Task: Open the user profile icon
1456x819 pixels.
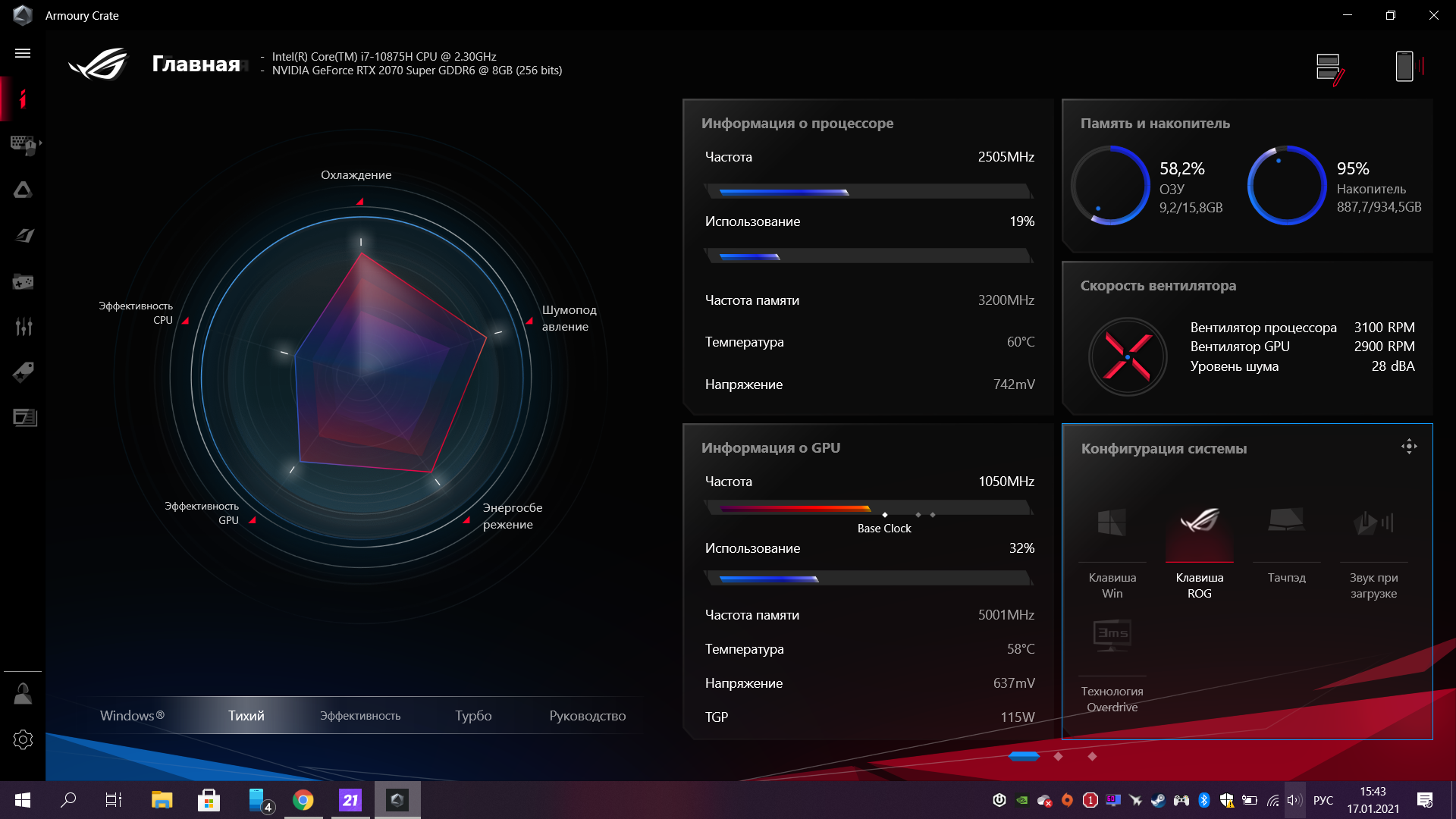Action: click(x=23, y=694)
